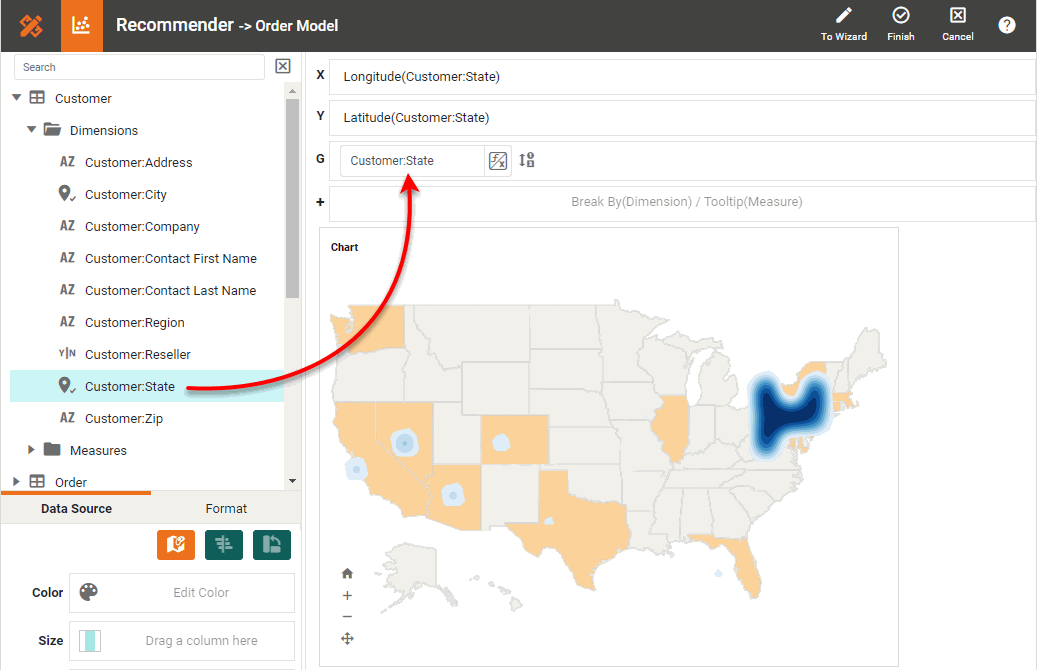Click the Edit Color field
The width and height of the screenshot is (1037, 670).
[x=182, y=593]
